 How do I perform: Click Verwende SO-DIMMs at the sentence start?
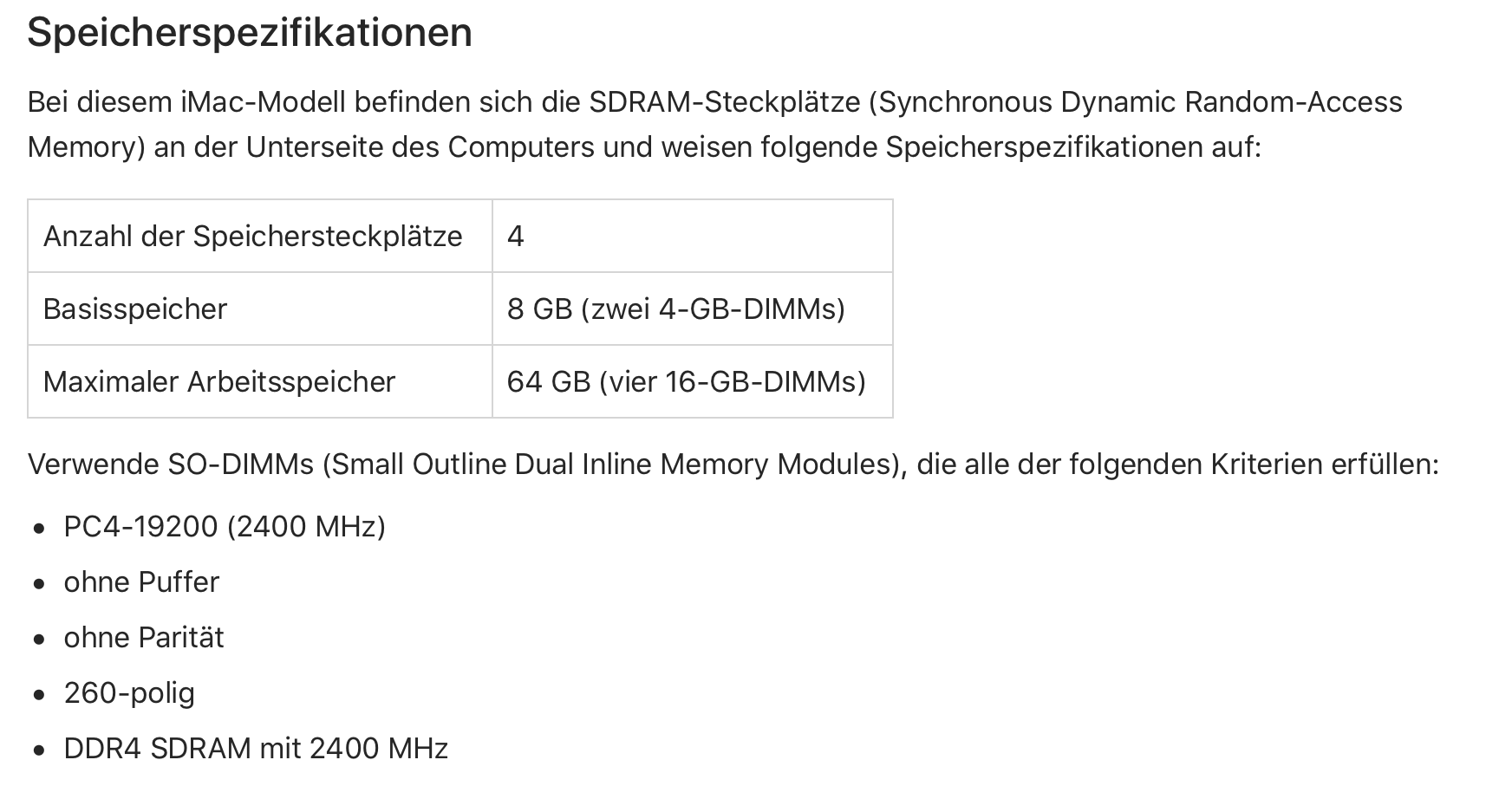pos(171,464)
